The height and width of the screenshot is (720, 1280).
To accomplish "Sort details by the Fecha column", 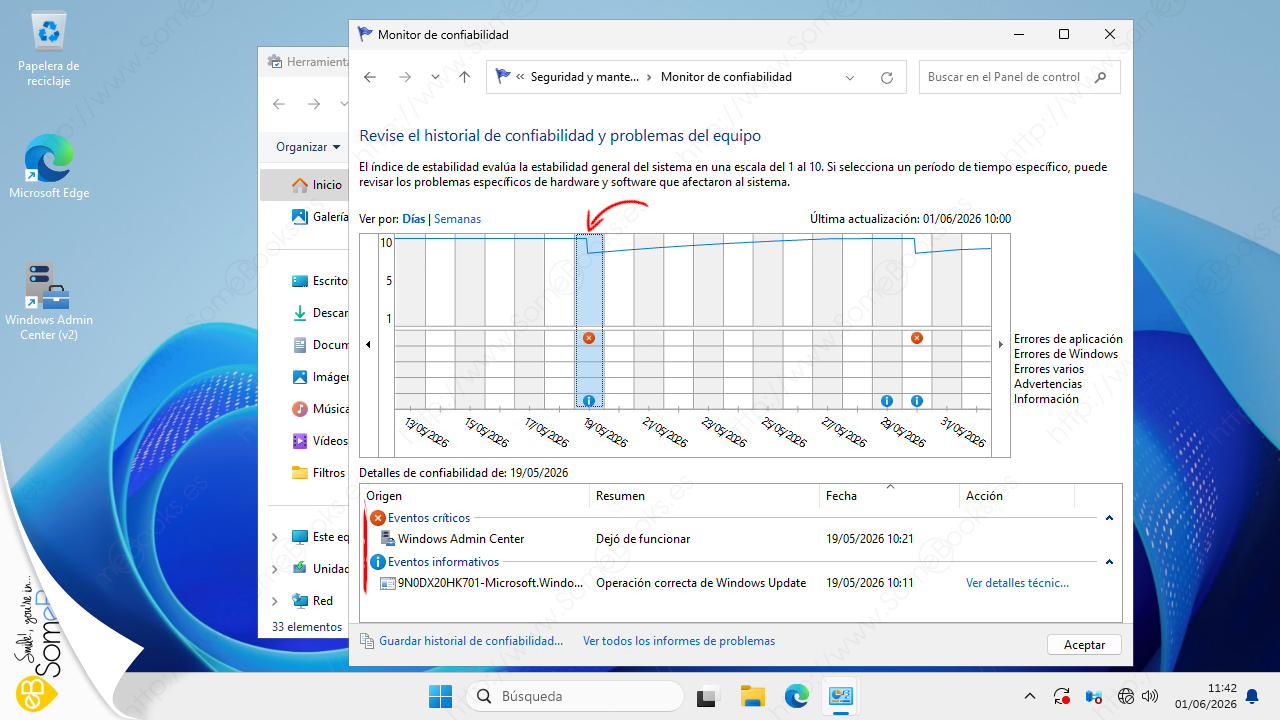I will tap(889, 496).
